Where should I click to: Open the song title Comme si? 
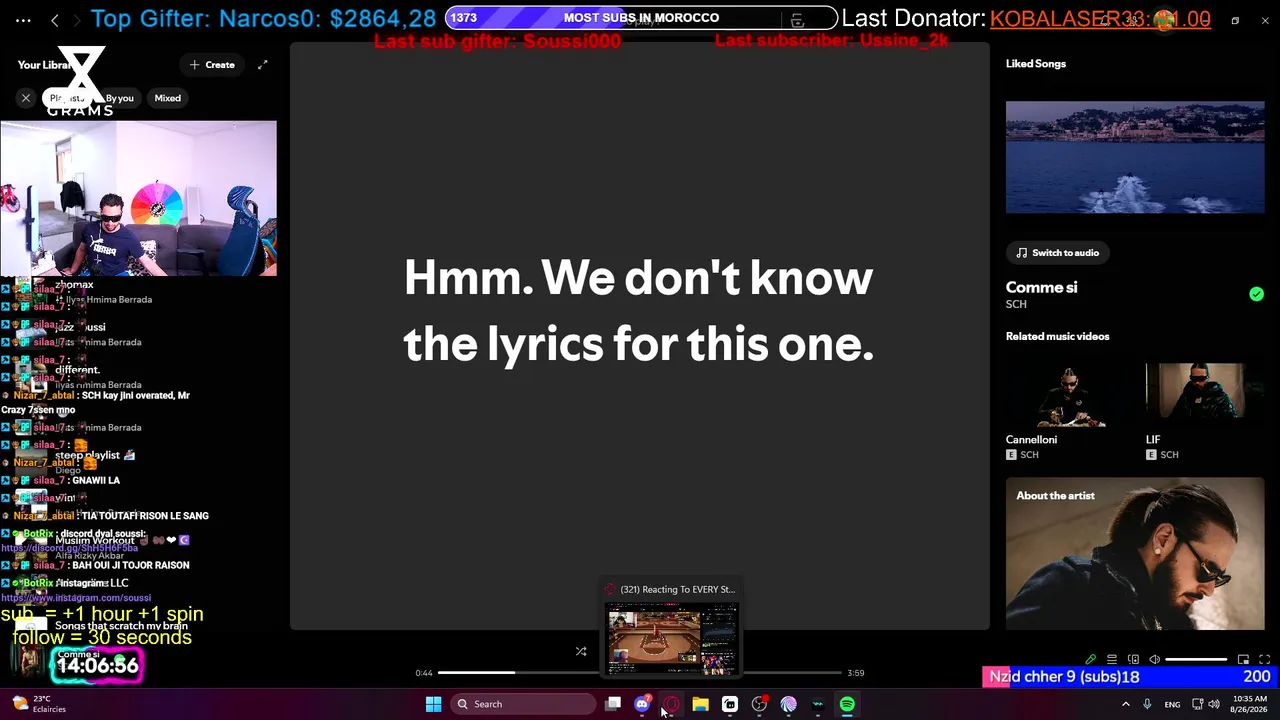click(x=1041, y=288)
